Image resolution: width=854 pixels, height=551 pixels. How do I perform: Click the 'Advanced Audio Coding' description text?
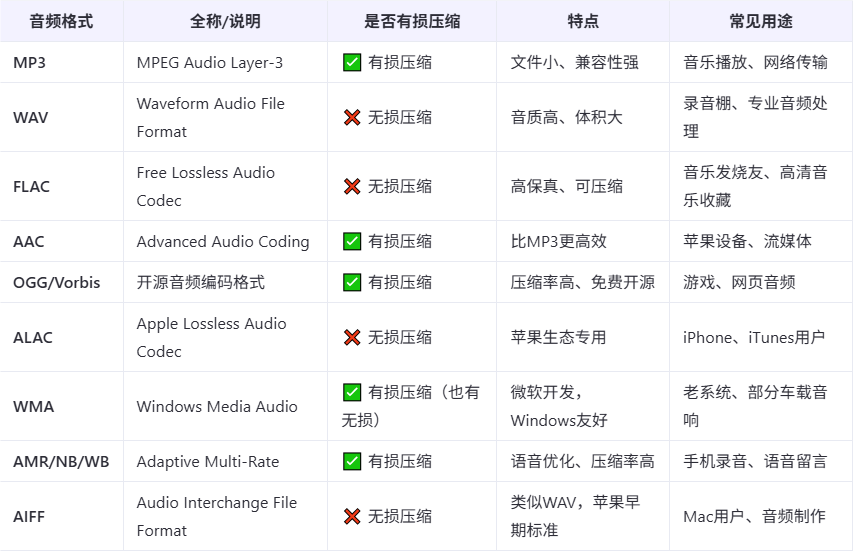click(x=223, y=241)
